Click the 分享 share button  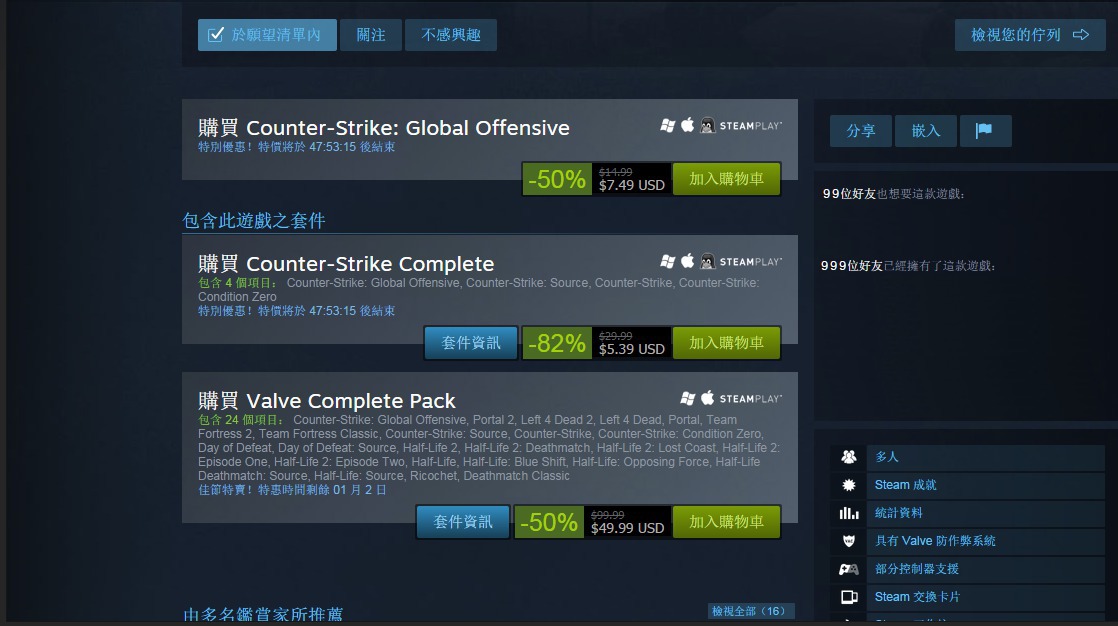(861, 130)
